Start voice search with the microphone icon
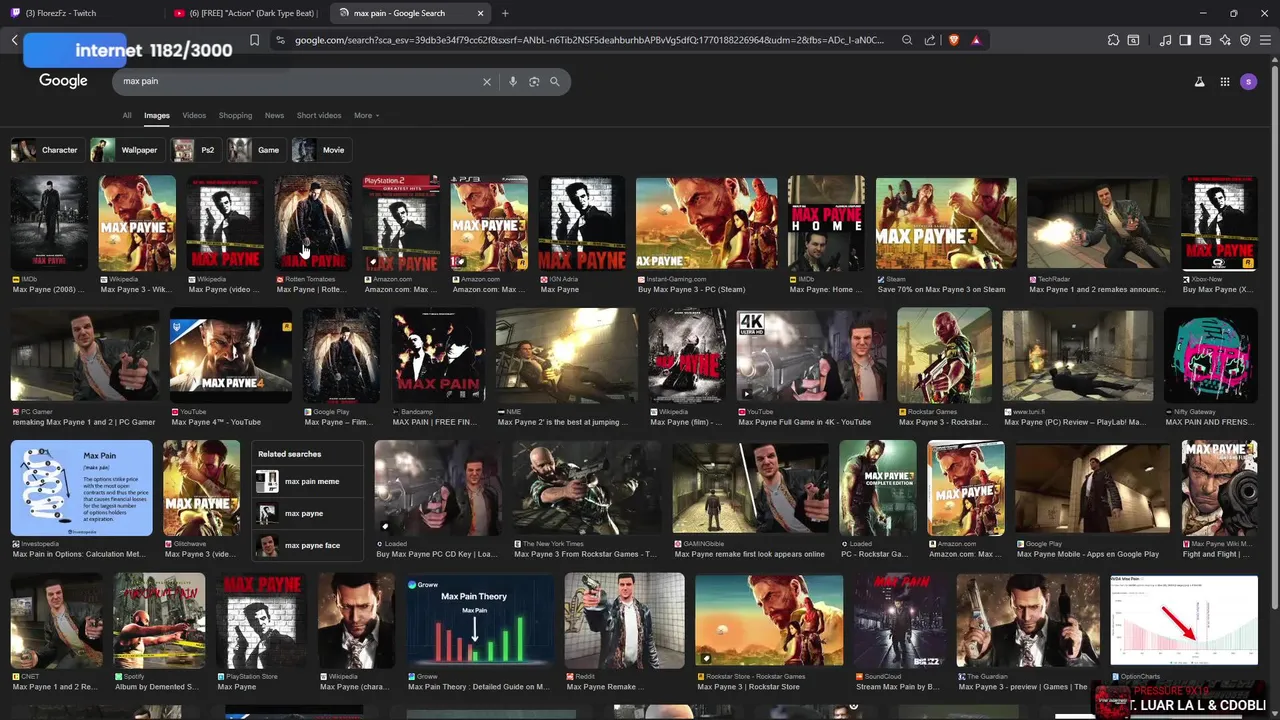The image size is (1280, 720). 513,82
